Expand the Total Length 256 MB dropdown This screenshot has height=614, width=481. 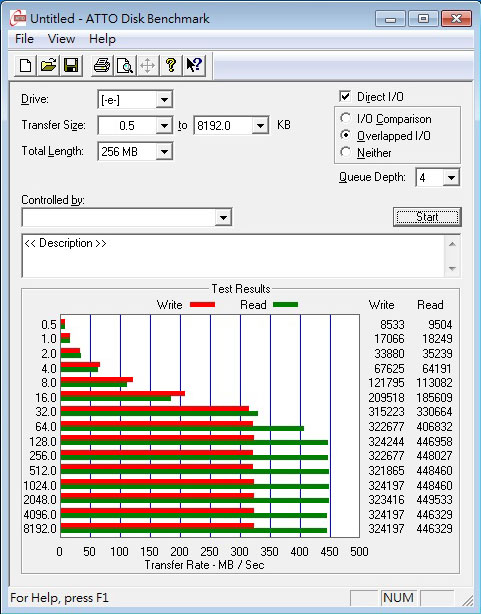[x=165, y=152]
